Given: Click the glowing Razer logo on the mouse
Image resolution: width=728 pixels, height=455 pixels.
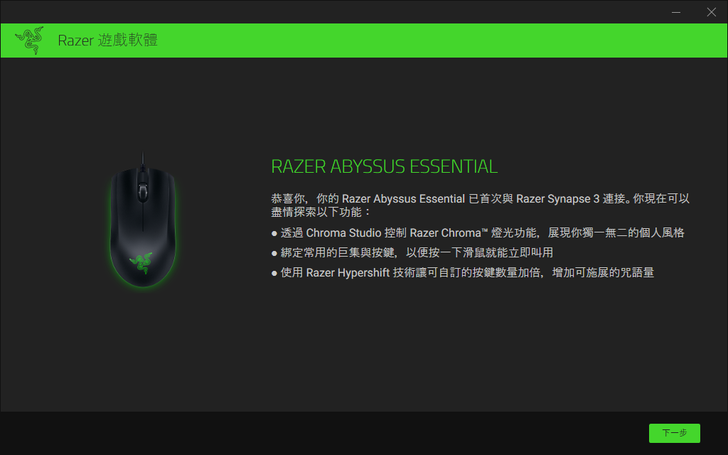Looking at the screenshot, I should point(141,262).
